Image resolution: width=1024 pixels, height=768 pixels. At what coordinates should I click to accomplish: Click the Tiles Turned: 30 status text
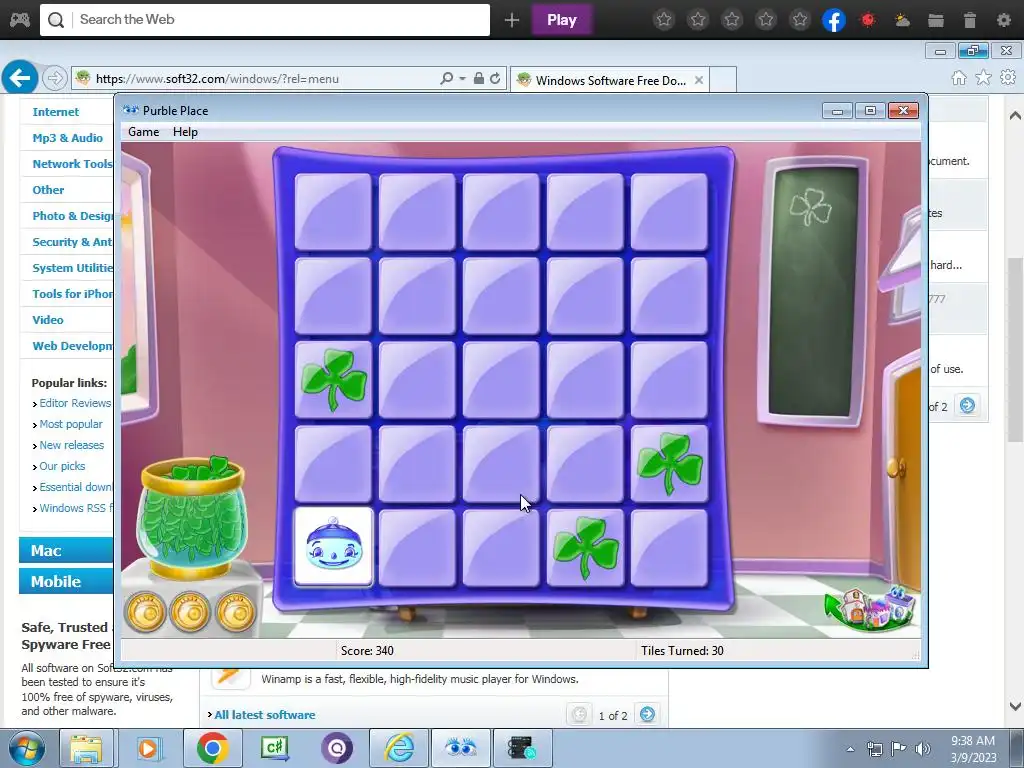[x=682, y=650]
